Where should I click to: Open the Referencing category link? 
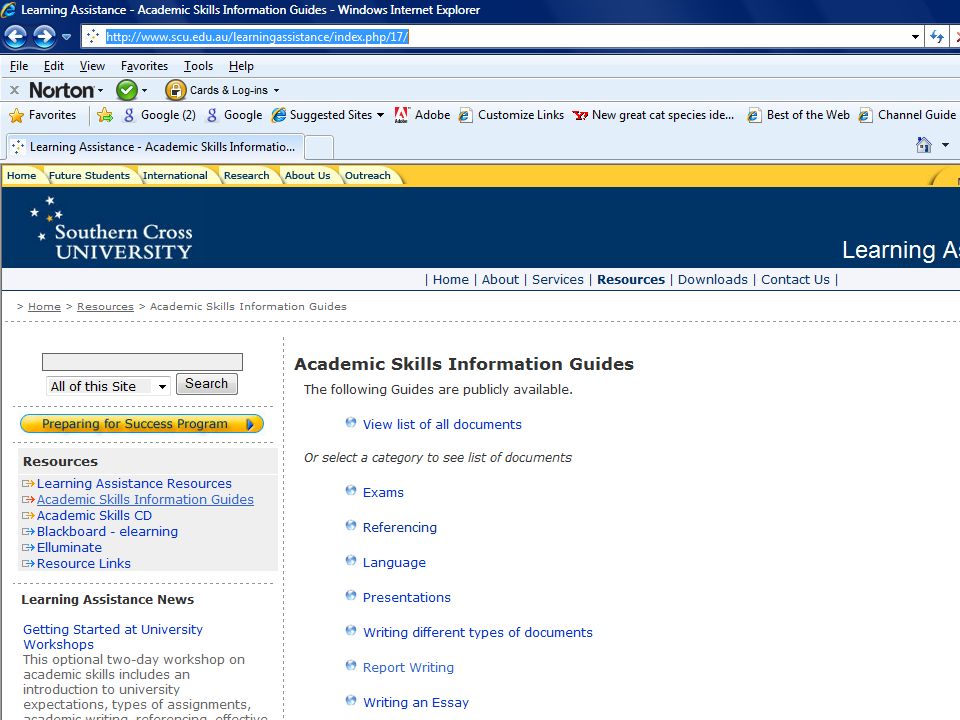400,528
